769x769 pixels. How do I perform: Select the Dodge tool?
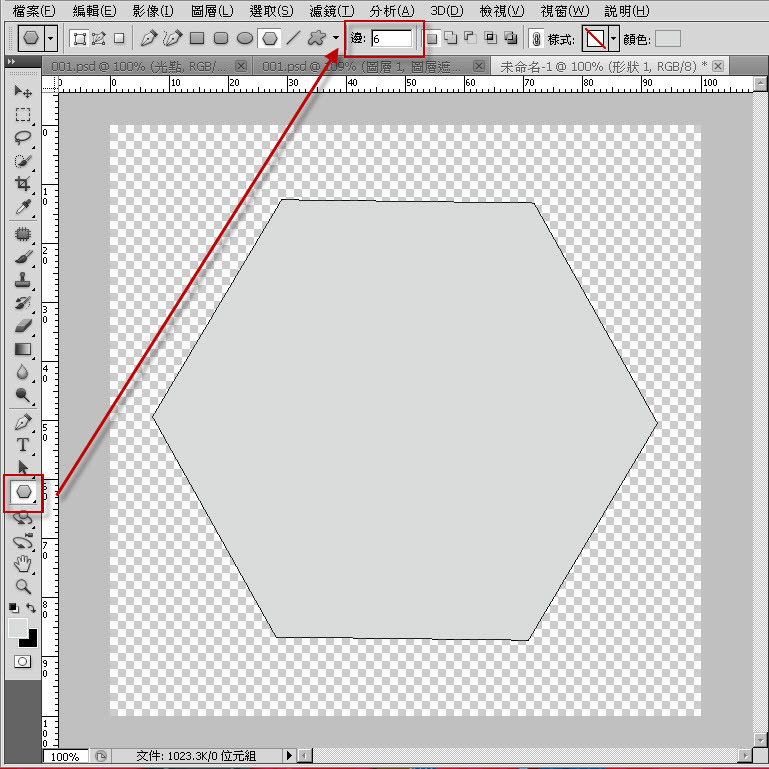(23, 395)
